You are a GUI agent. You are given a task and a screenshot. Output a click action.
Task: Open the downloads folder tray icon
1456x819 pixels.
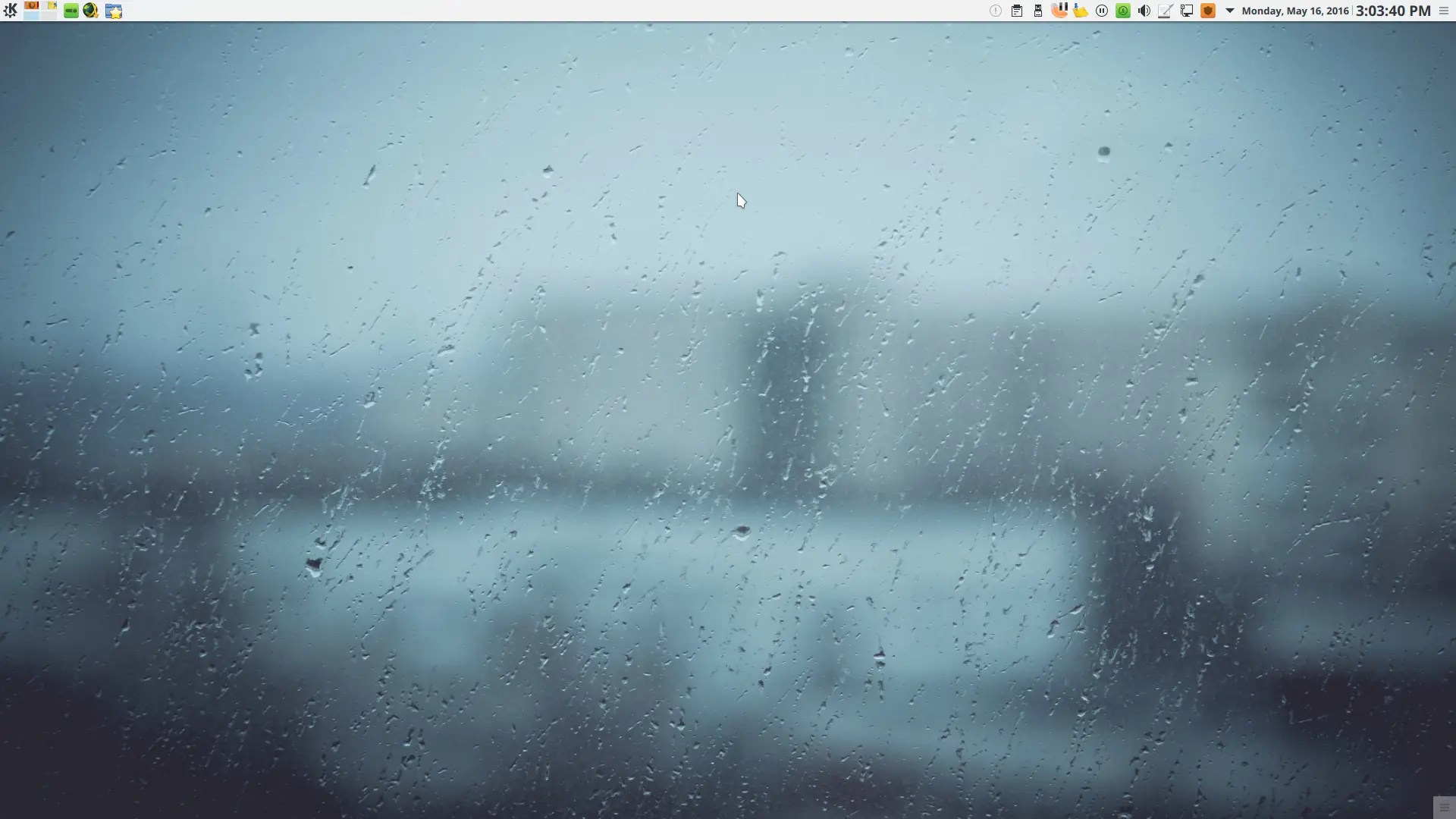click(x=1080, y=11)
